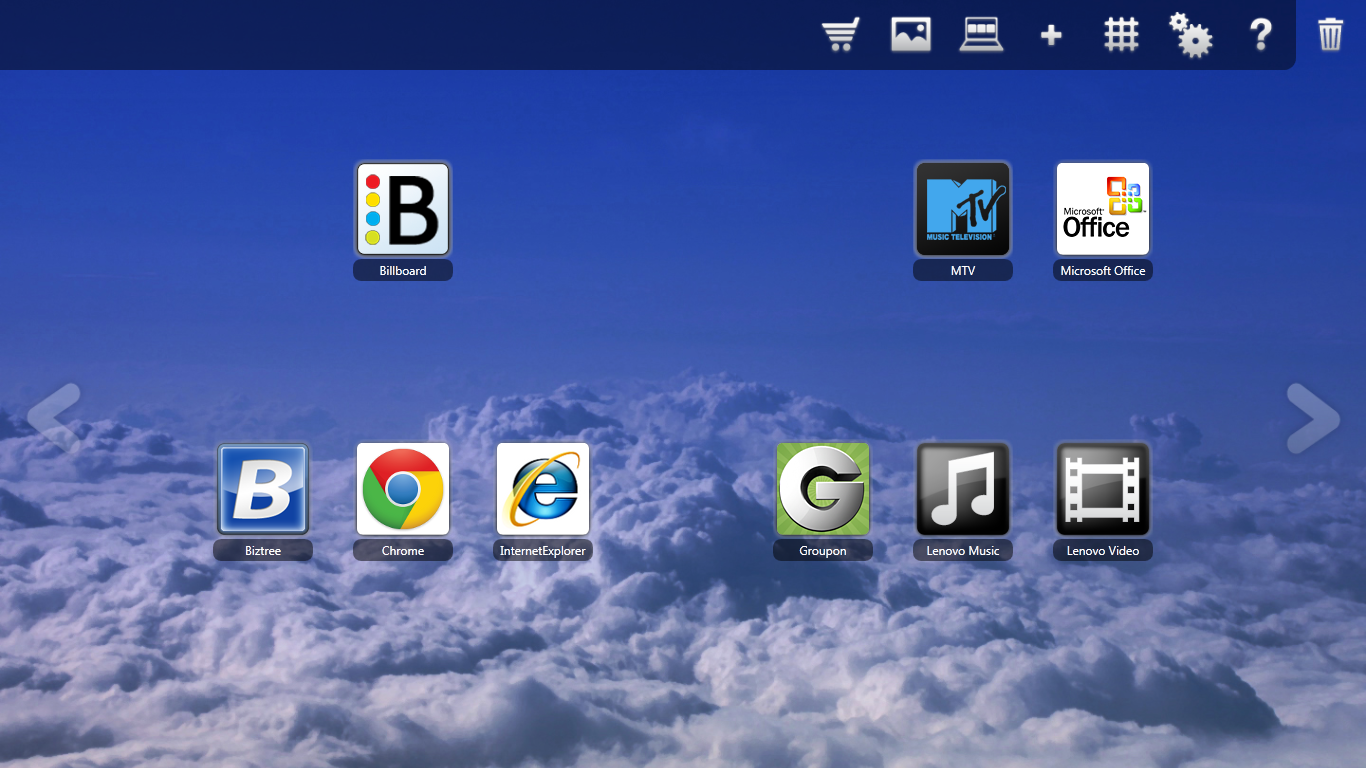The image size is (1366, 768).
Task: Click the Lenovo Music text label
Action: coord(963,551)
